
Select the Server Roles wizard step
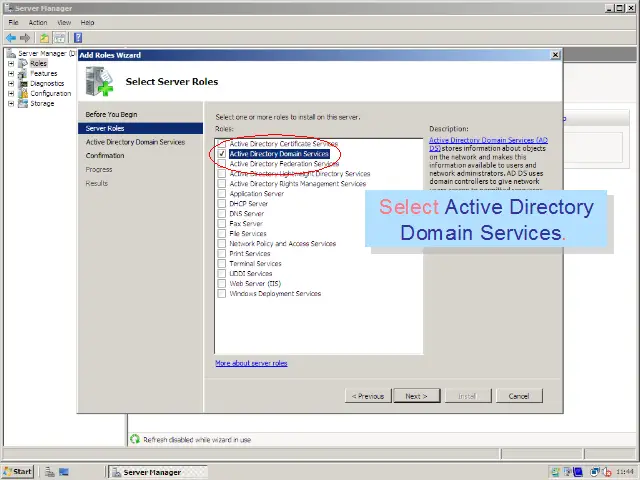[140, 128]
